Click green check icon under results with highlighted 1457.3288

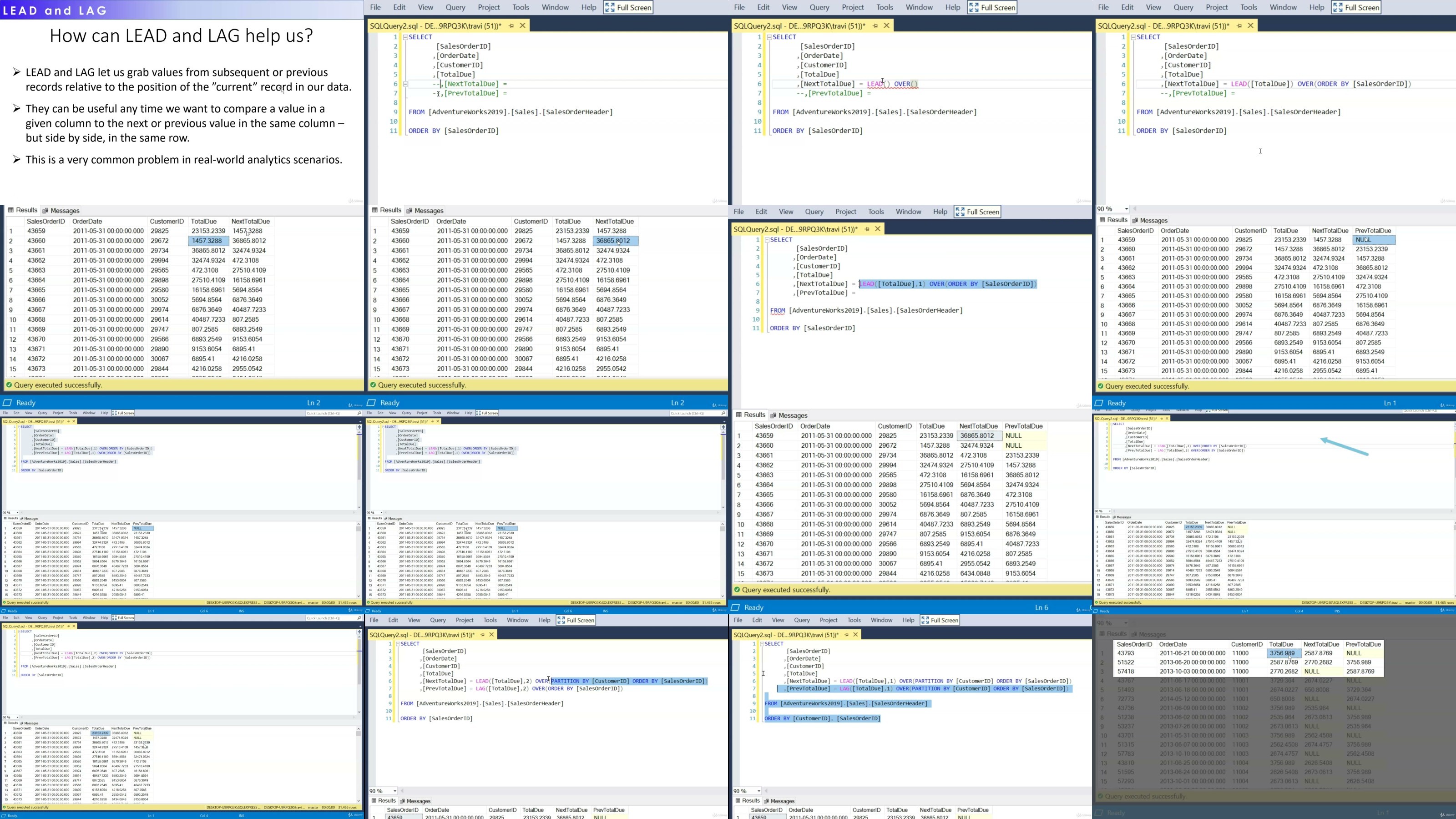pyautogui.click(x=9, y=385)
